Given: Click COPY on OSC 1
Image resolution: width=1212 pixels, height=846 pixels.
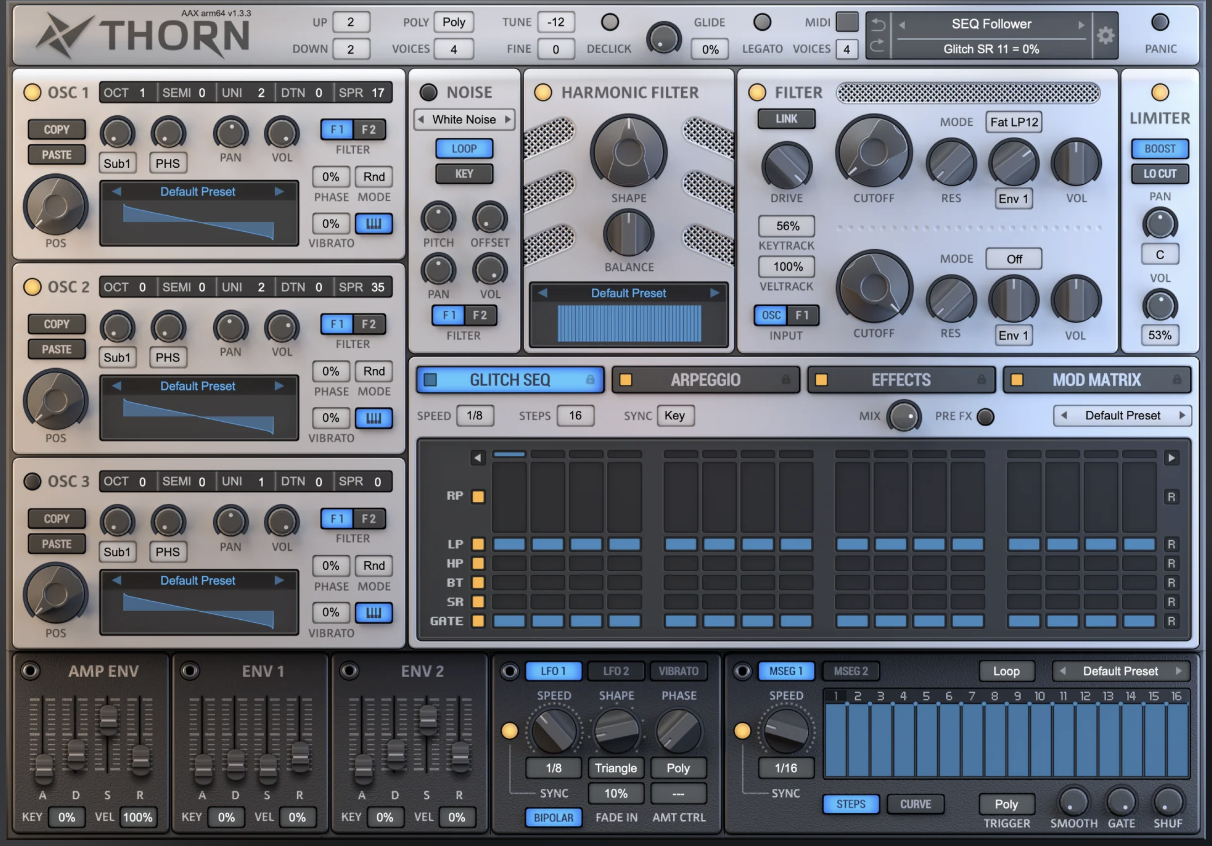Looking at the screenshot, I should click(56, 129).
